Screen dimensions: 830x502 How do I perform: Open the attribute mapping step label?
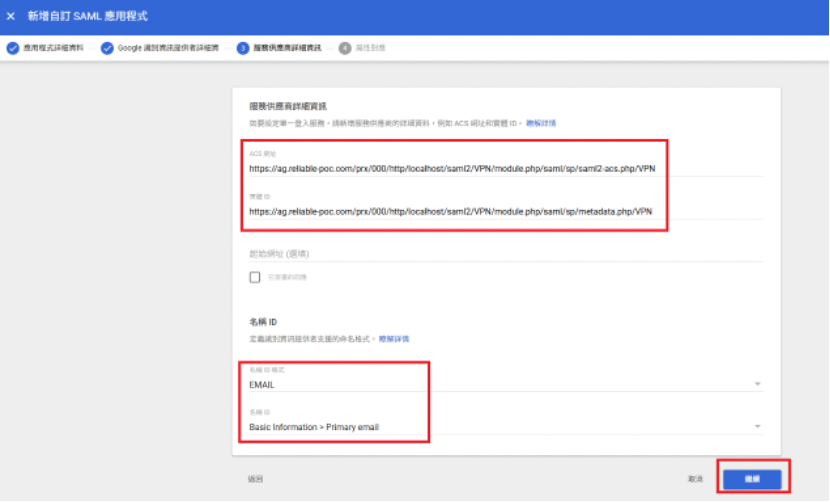371,48
